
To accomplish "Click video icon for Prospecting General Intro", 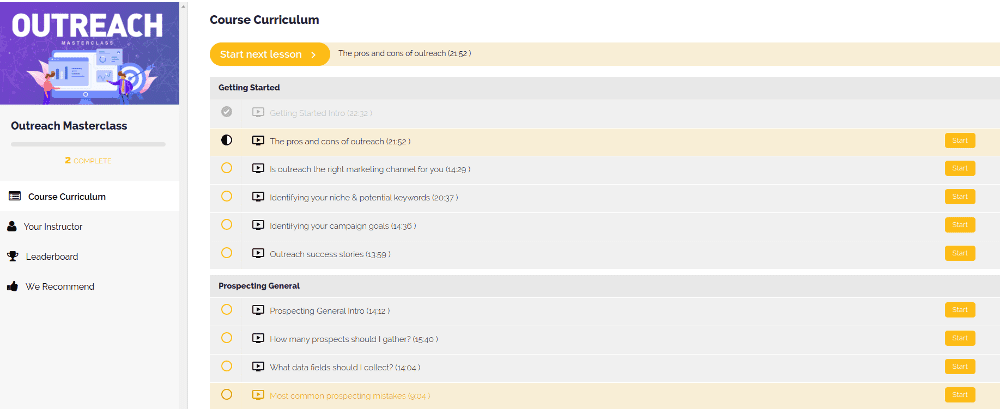I will (258, 310).
